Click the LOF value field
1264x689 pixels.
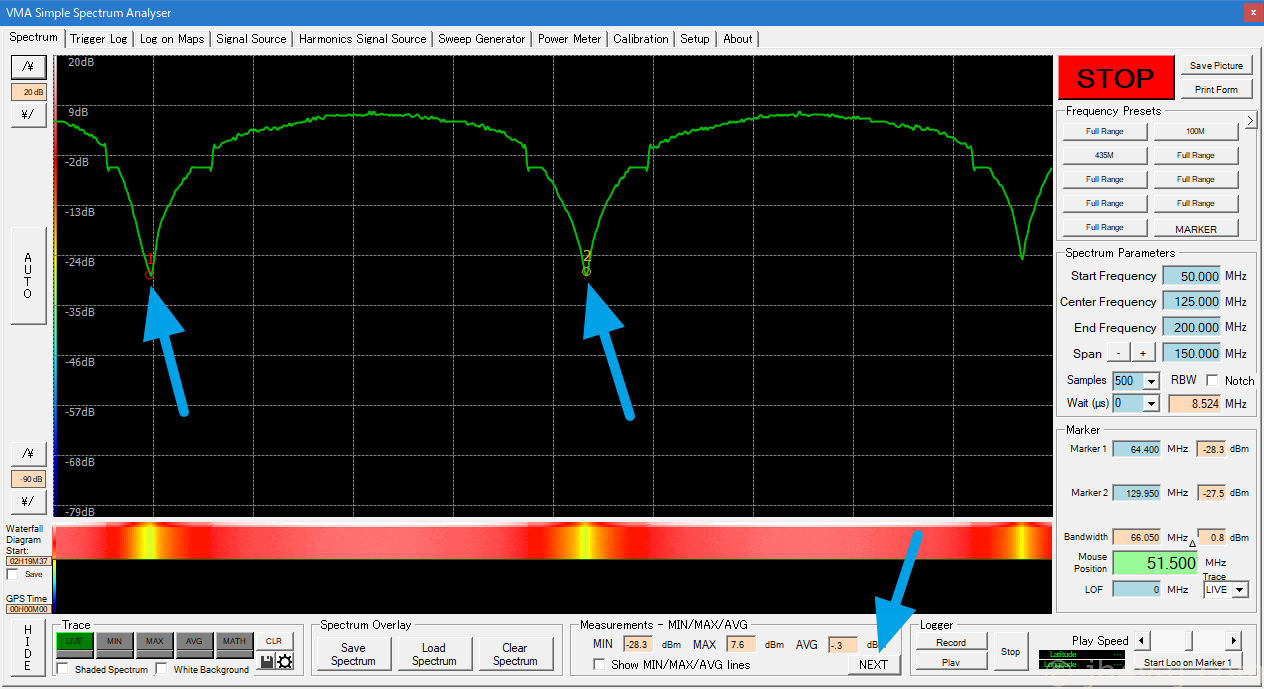(1137, 589)
